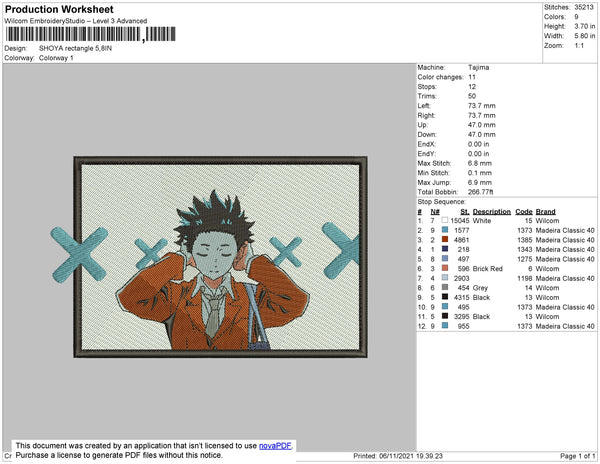
Task: Click the 'Colorway 1' value
Action: (56, 58)
